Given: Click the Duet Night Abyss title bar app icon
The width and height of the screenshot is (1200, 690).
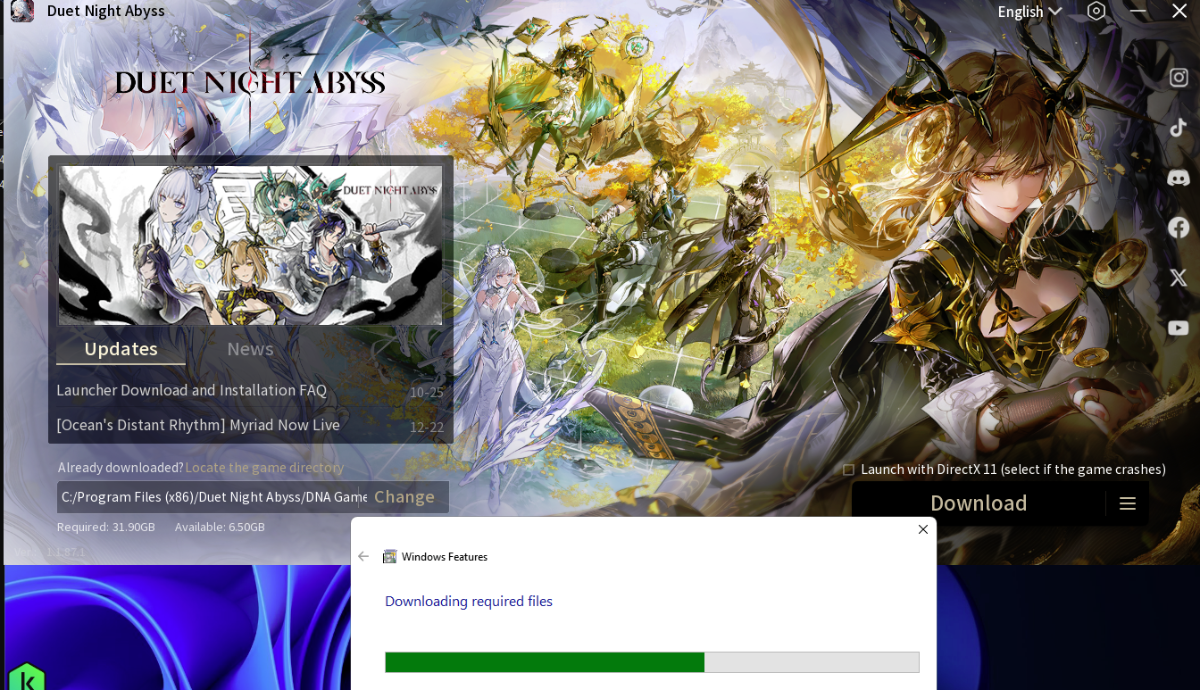Looking at the screenshot, I should pyautogui.click(x=23, y=11).
